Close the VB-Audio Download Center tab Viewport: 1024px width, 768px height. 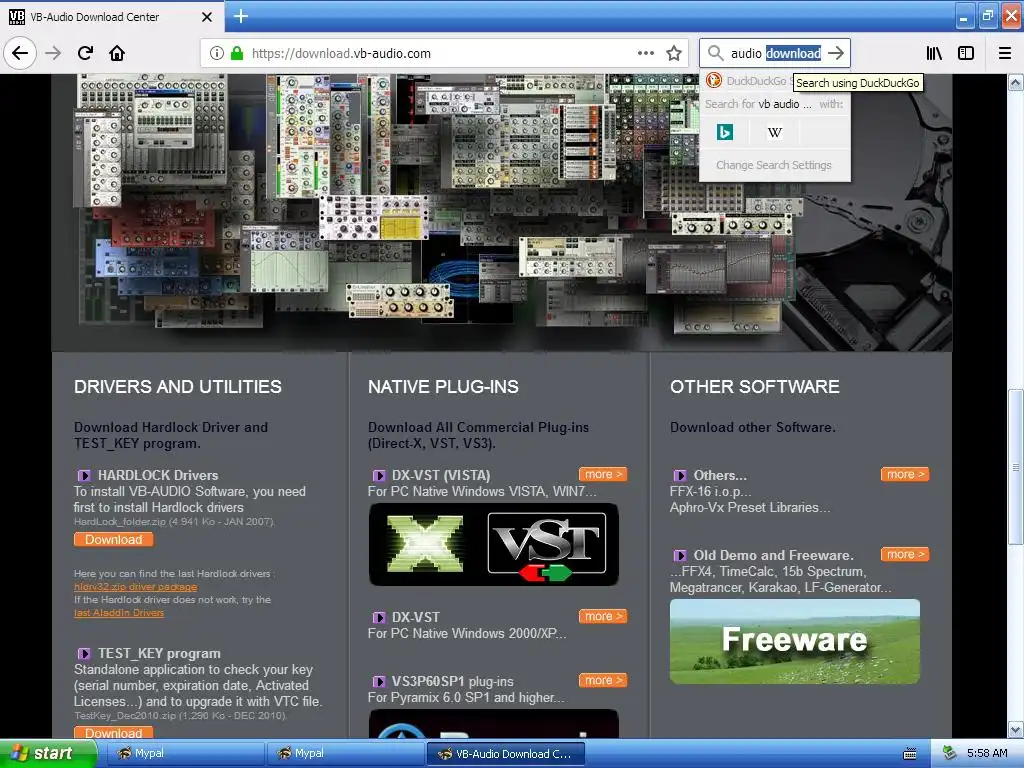point(206,17)
